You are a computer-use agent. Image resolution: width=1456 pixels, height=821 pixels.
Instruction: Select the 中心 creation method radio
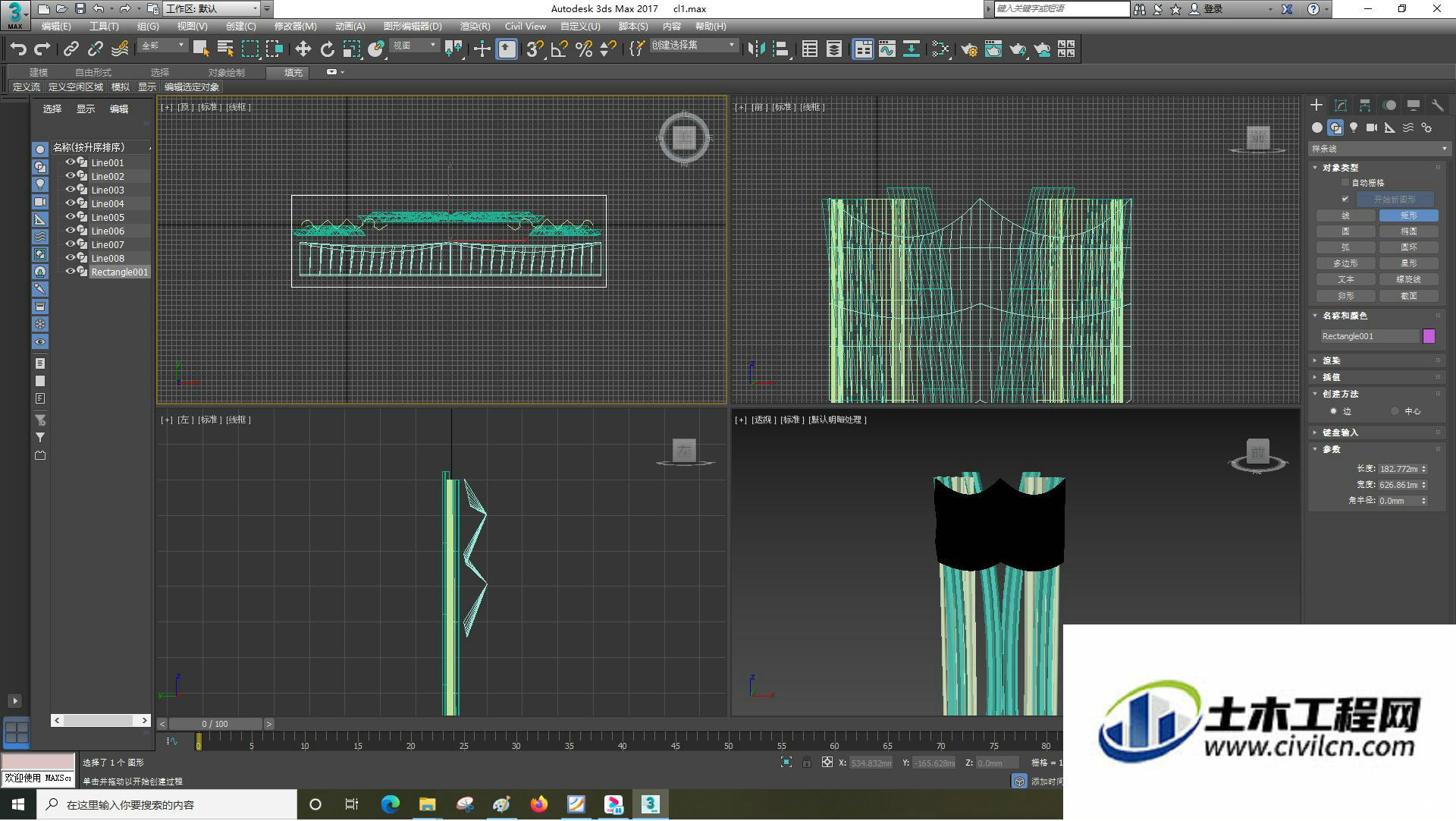point(1395,411)
